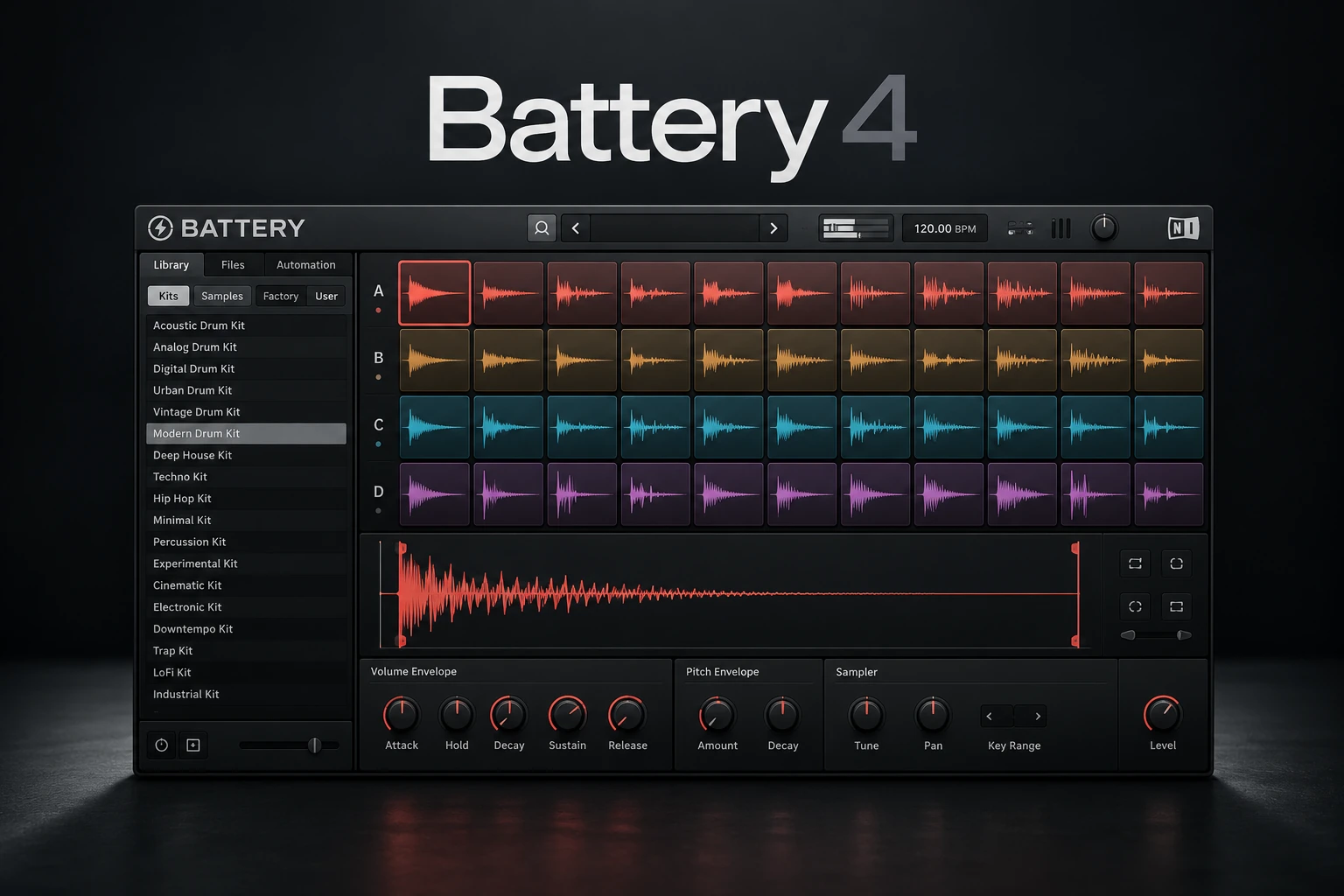Click the Sustain knob in Volume Envelope
The height and width of the screenshot is (896, 1344).
[567, 715]
